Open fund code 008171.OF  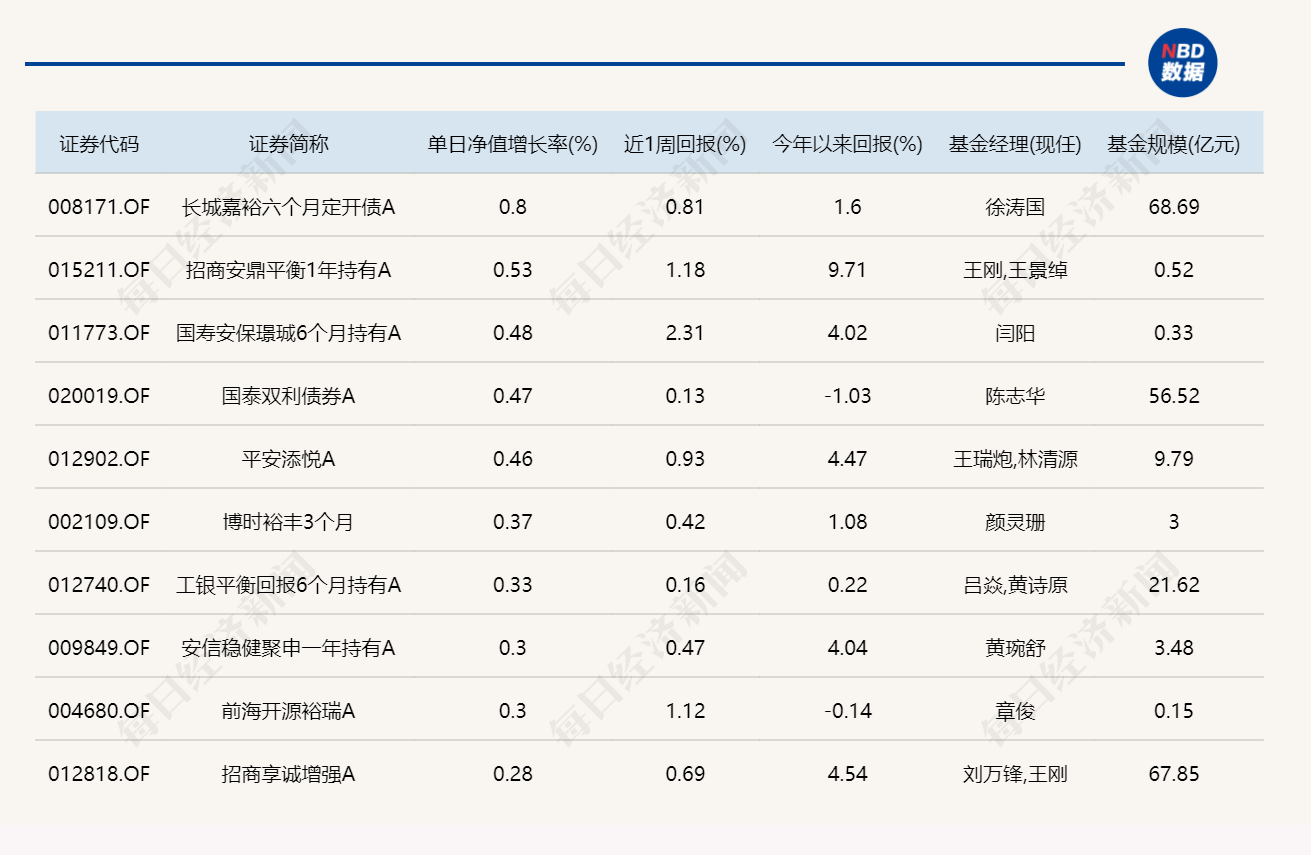pyautogui.click(x=100, y=207)
